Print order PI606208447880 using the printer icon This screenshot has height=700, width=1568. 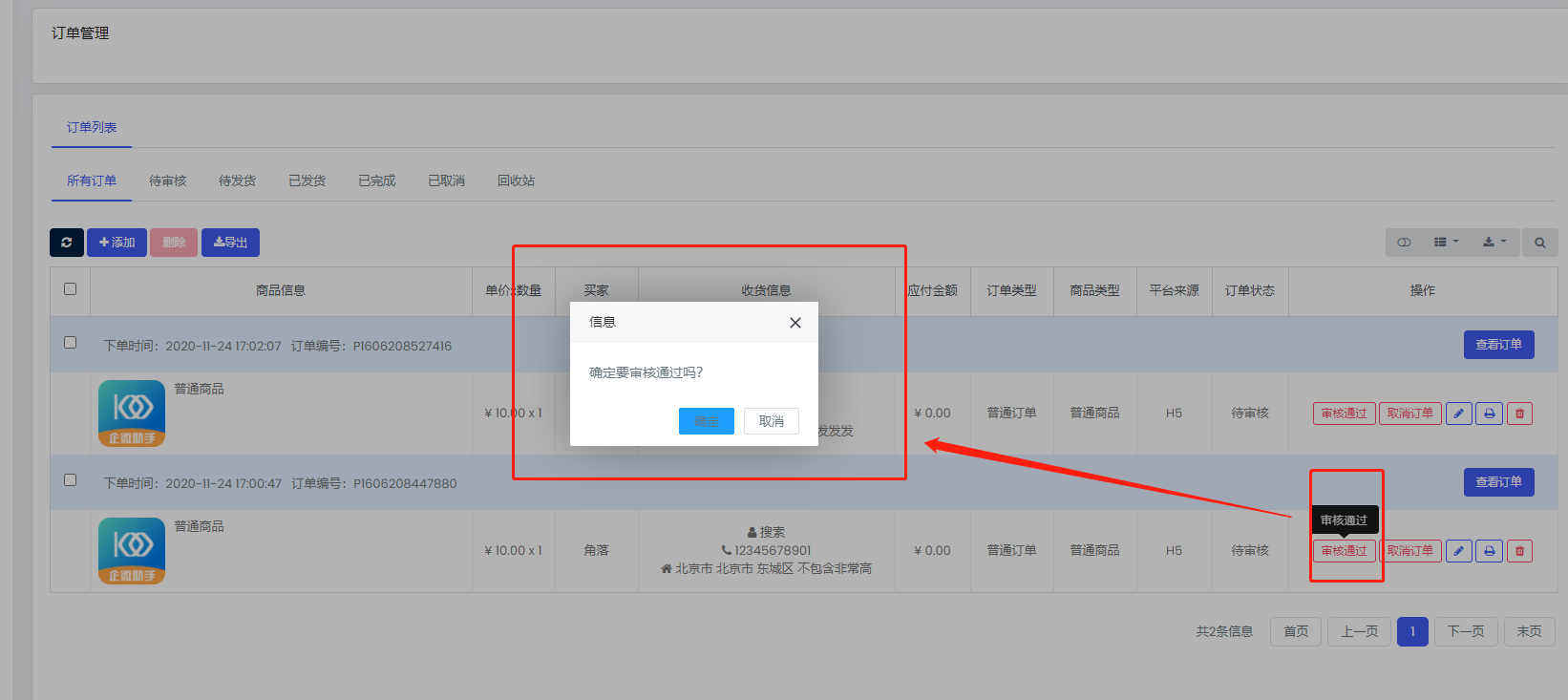tap(1489, 551)
